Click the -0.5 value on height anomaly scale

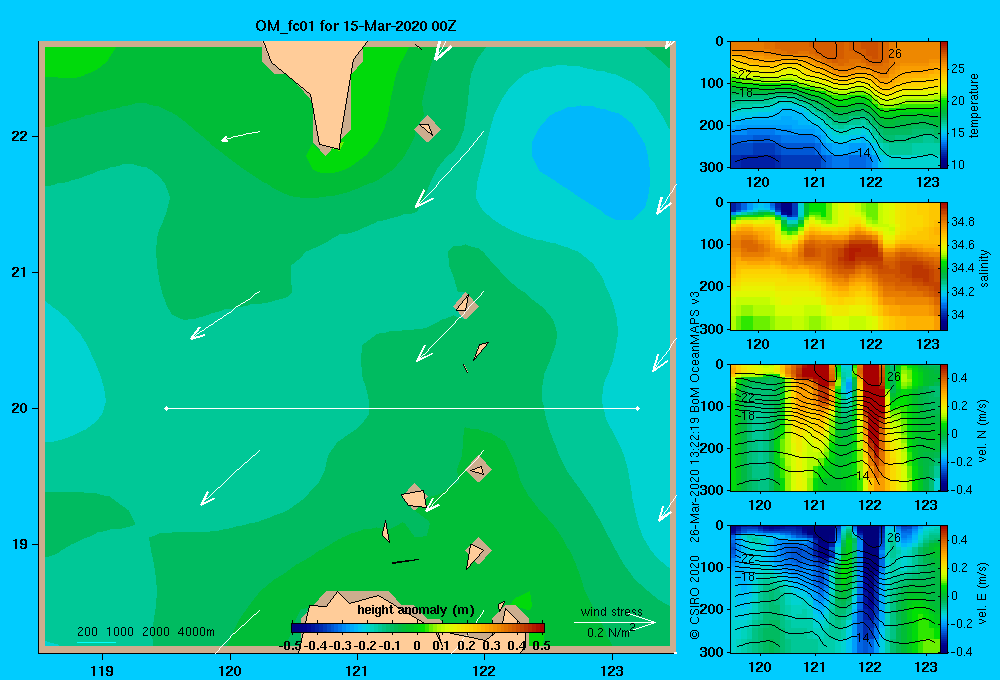291,646
